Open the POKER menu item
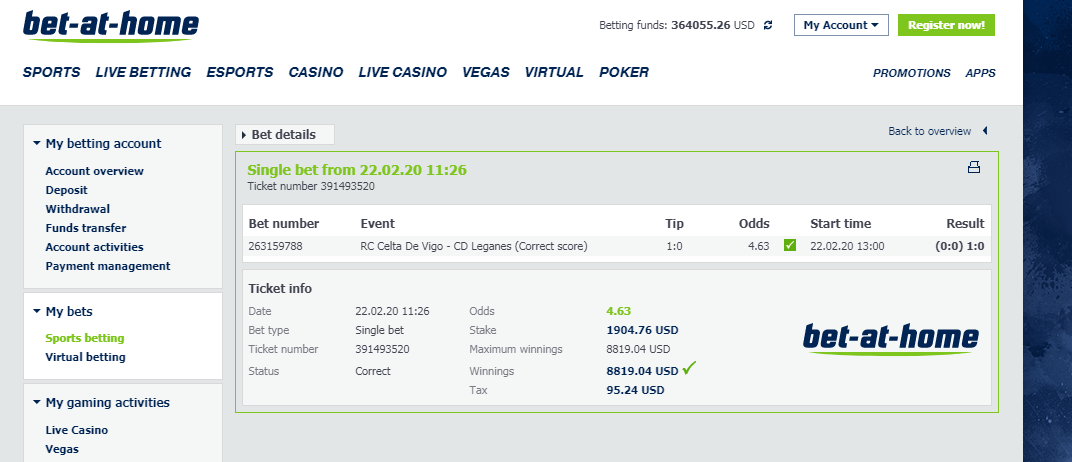The height and width of the screenshot is (462, 1072). pos(624,72)
